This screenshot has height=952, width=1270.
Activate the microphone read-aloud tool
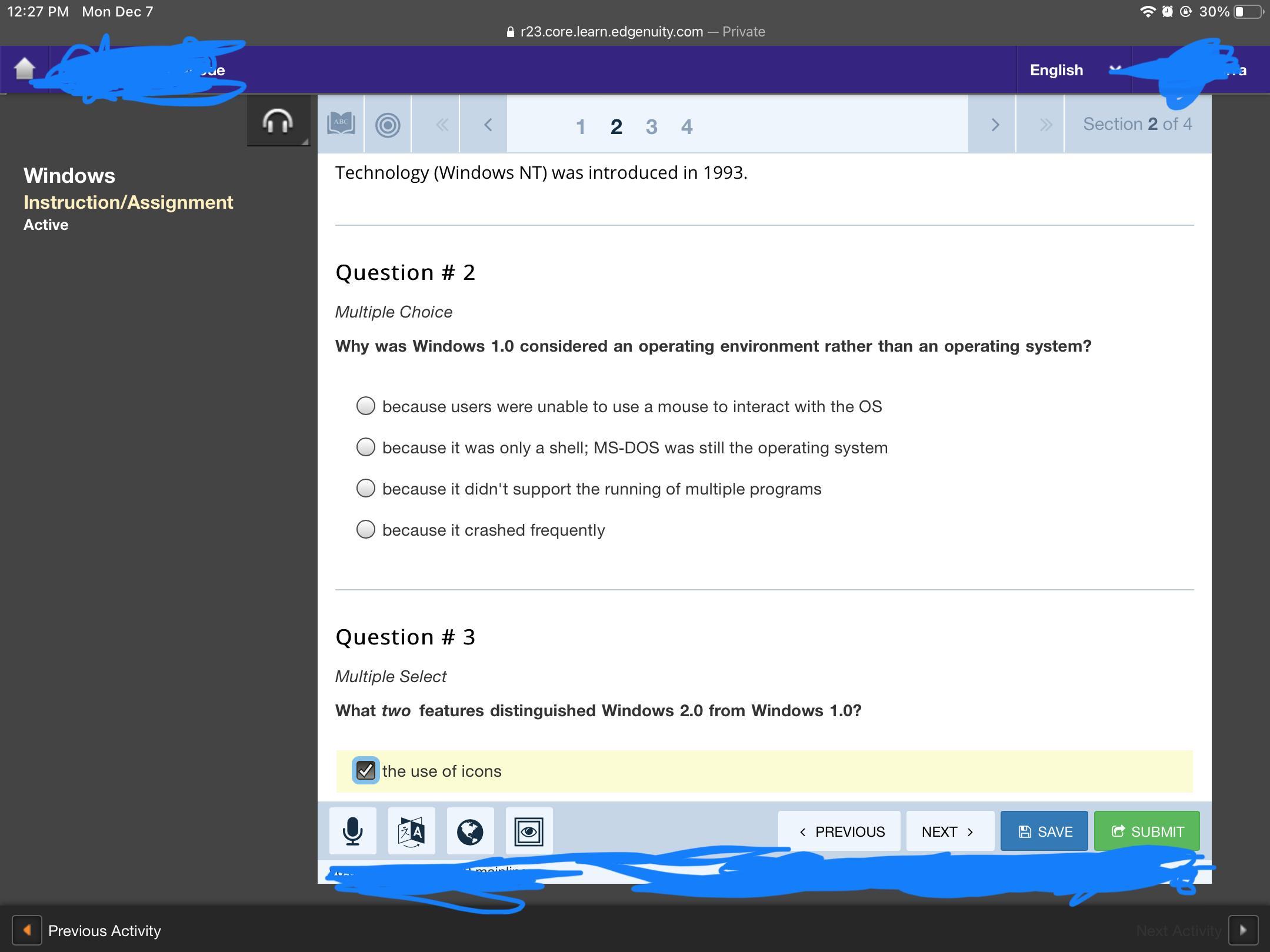click(x=353, y=831)
